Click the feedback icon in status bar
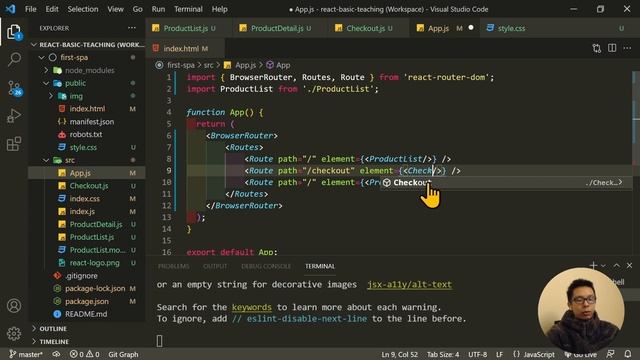640x360 pixels. click(610, 354)
